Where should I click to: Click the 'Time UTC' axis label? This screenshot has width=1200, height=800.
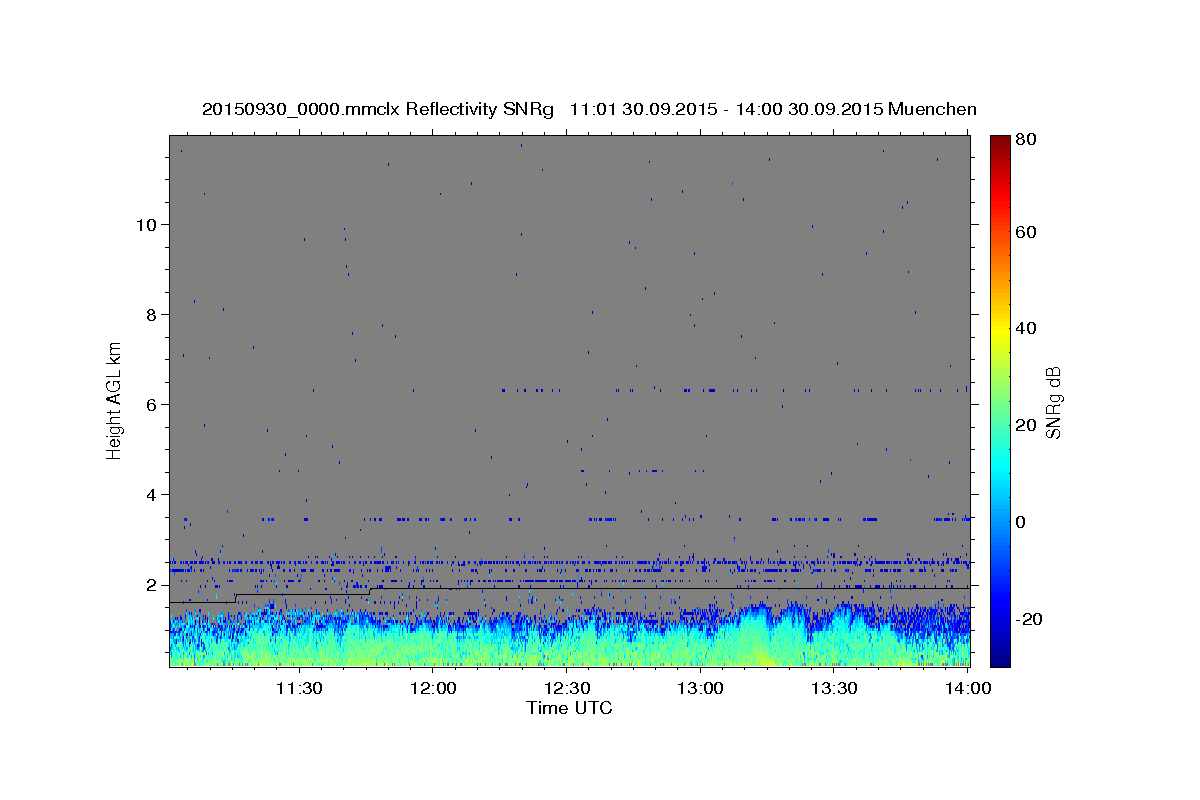click(x=569, y=708)
